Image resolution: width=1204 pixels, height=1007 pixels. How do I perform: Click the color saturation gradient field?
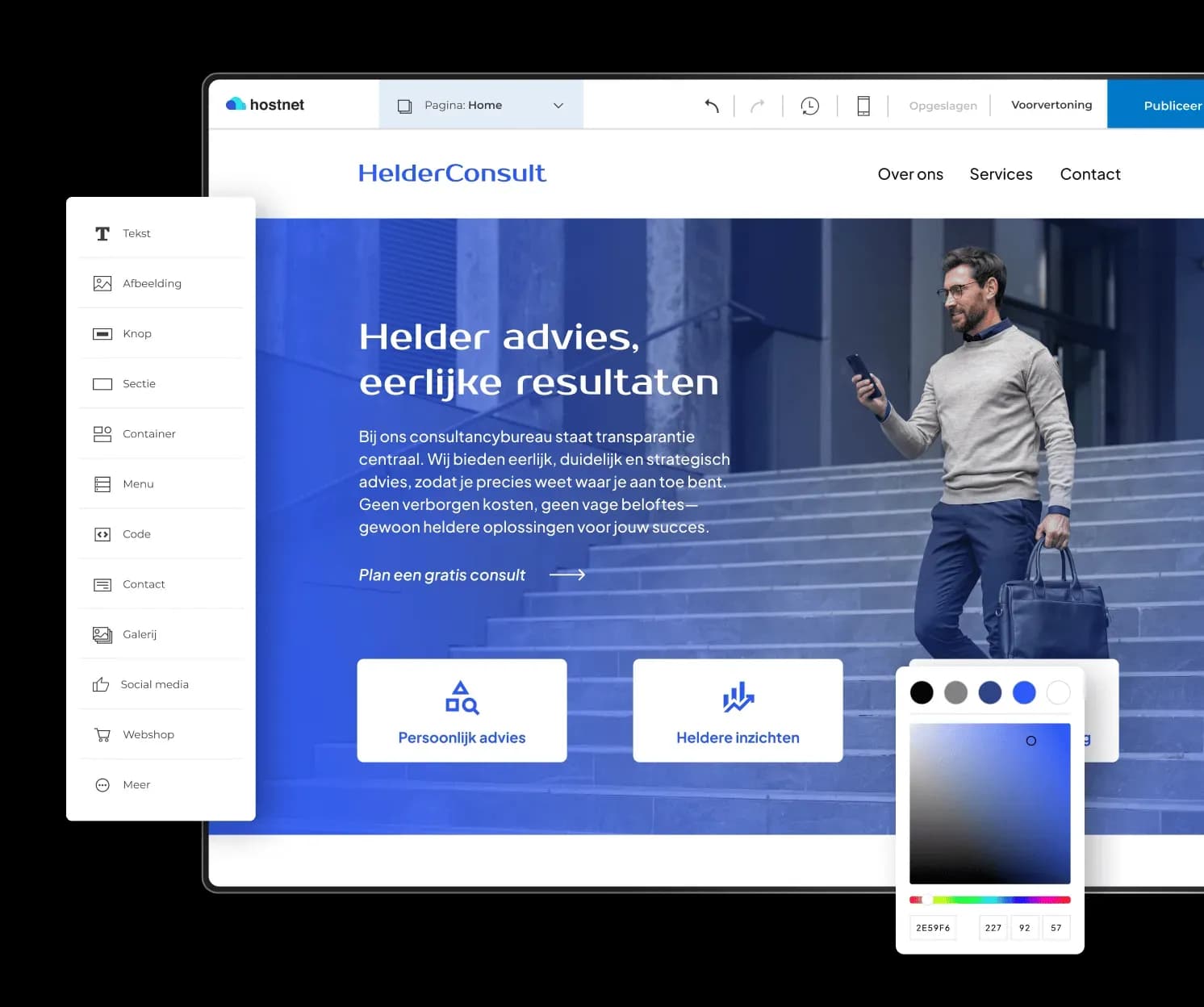990,804
